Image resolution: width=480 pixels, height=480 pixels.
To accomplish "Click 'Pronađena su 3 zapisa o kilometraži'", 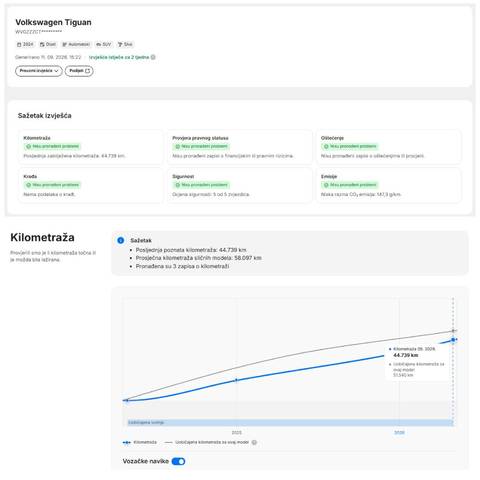I will 182,266.
